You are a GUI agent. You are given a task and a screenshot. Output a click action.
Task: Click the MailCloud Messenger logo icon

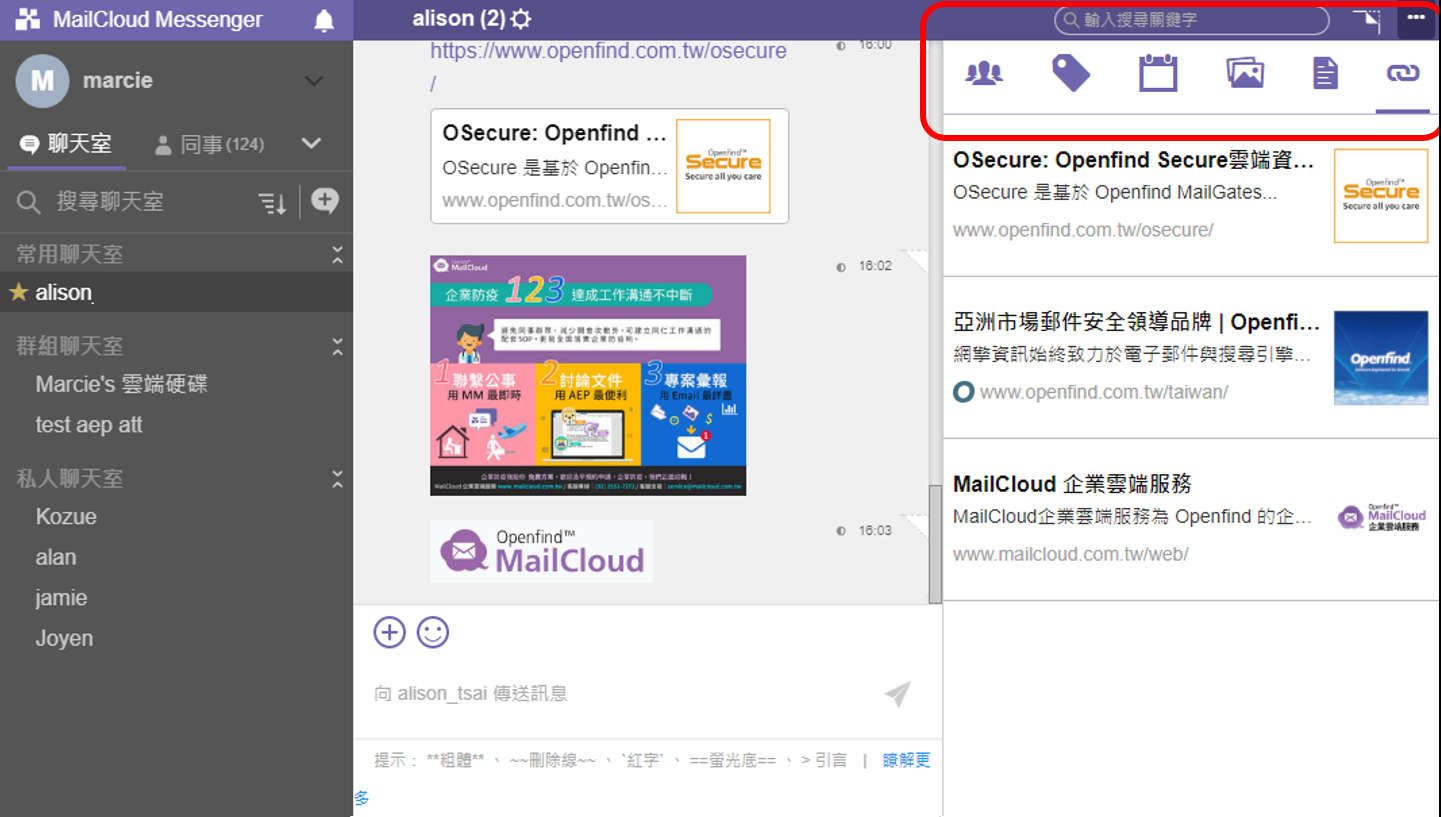(28, 20)
